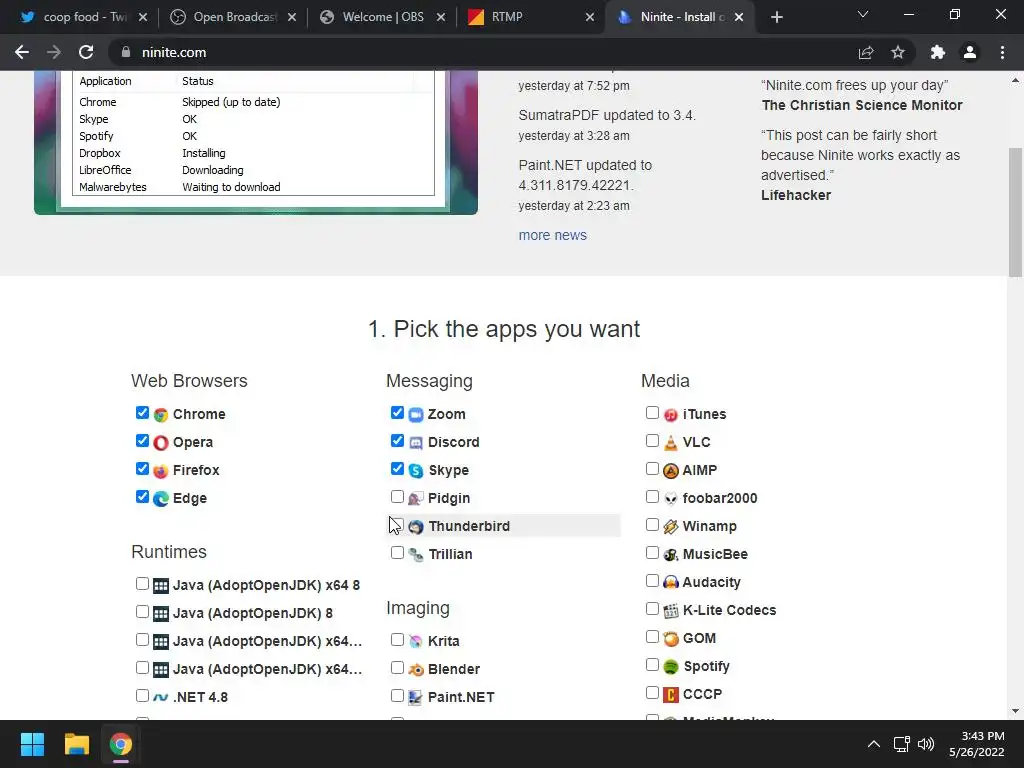Click the VLC cone icon
1024x768 pixels.
coord(671,443)
